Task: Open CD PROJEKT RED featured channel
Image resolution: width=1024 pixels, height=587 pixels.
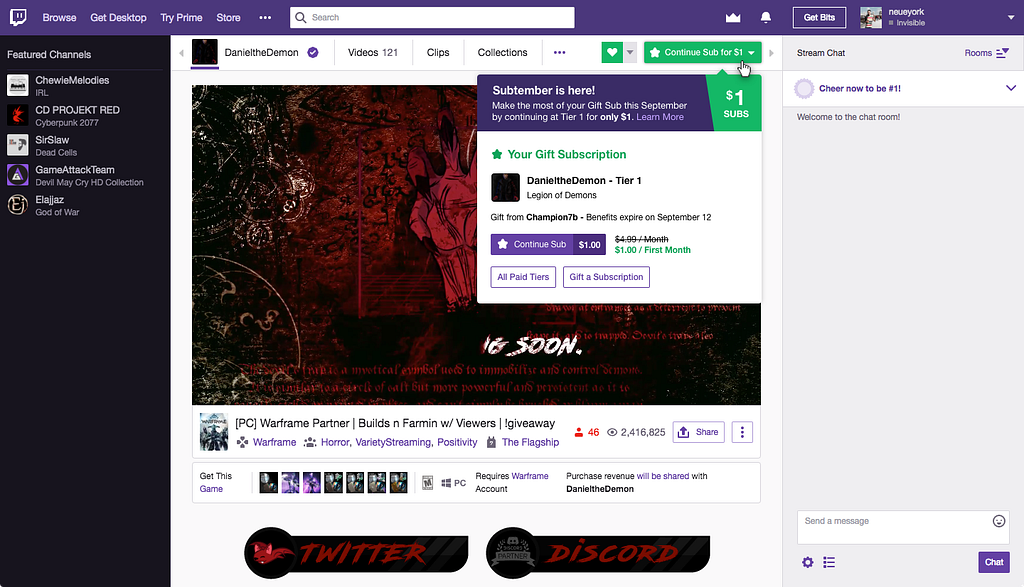Action: click(84, 116)
